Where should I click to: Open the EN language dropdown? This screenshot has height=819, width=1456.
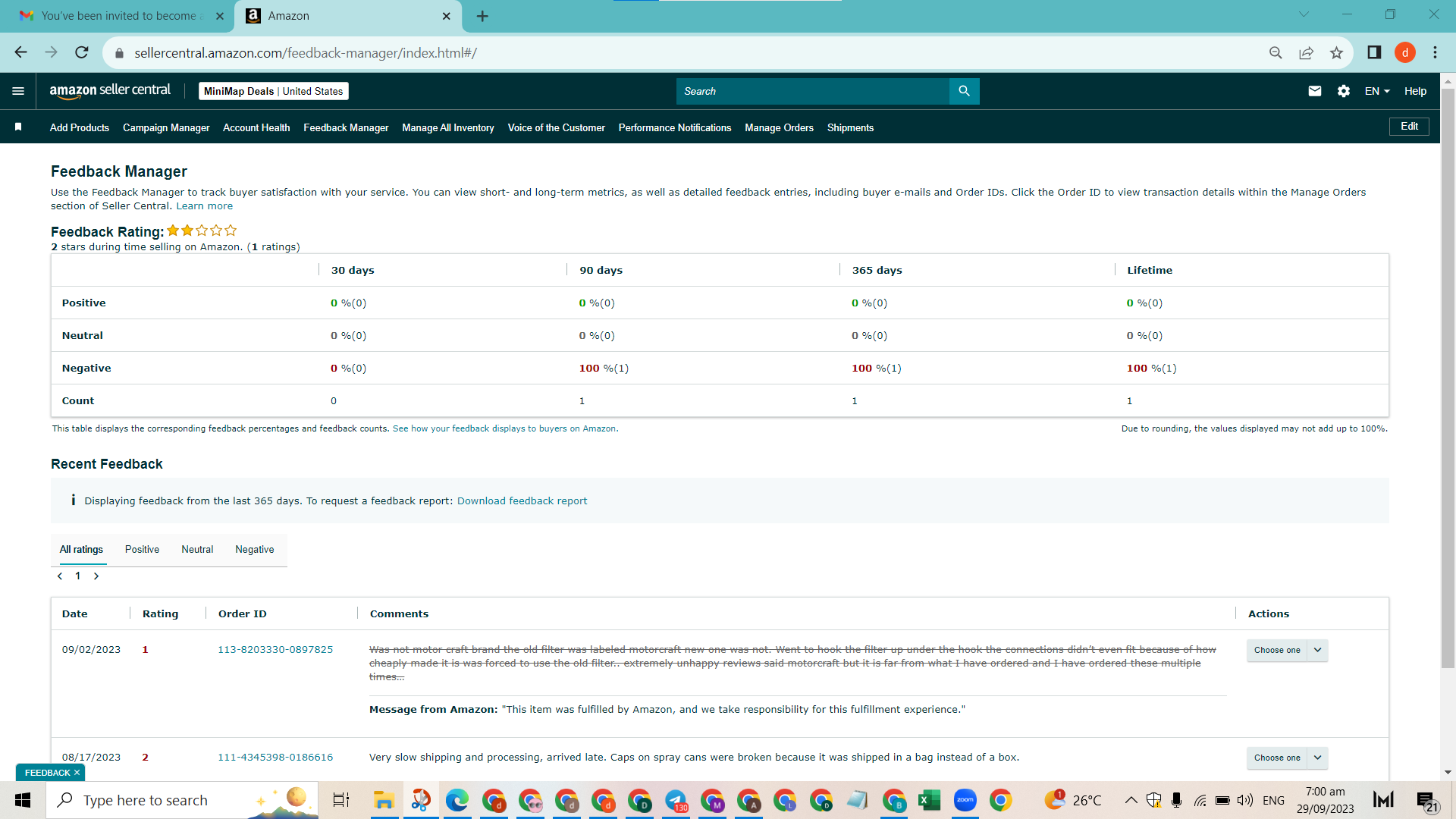[1377, 91]
